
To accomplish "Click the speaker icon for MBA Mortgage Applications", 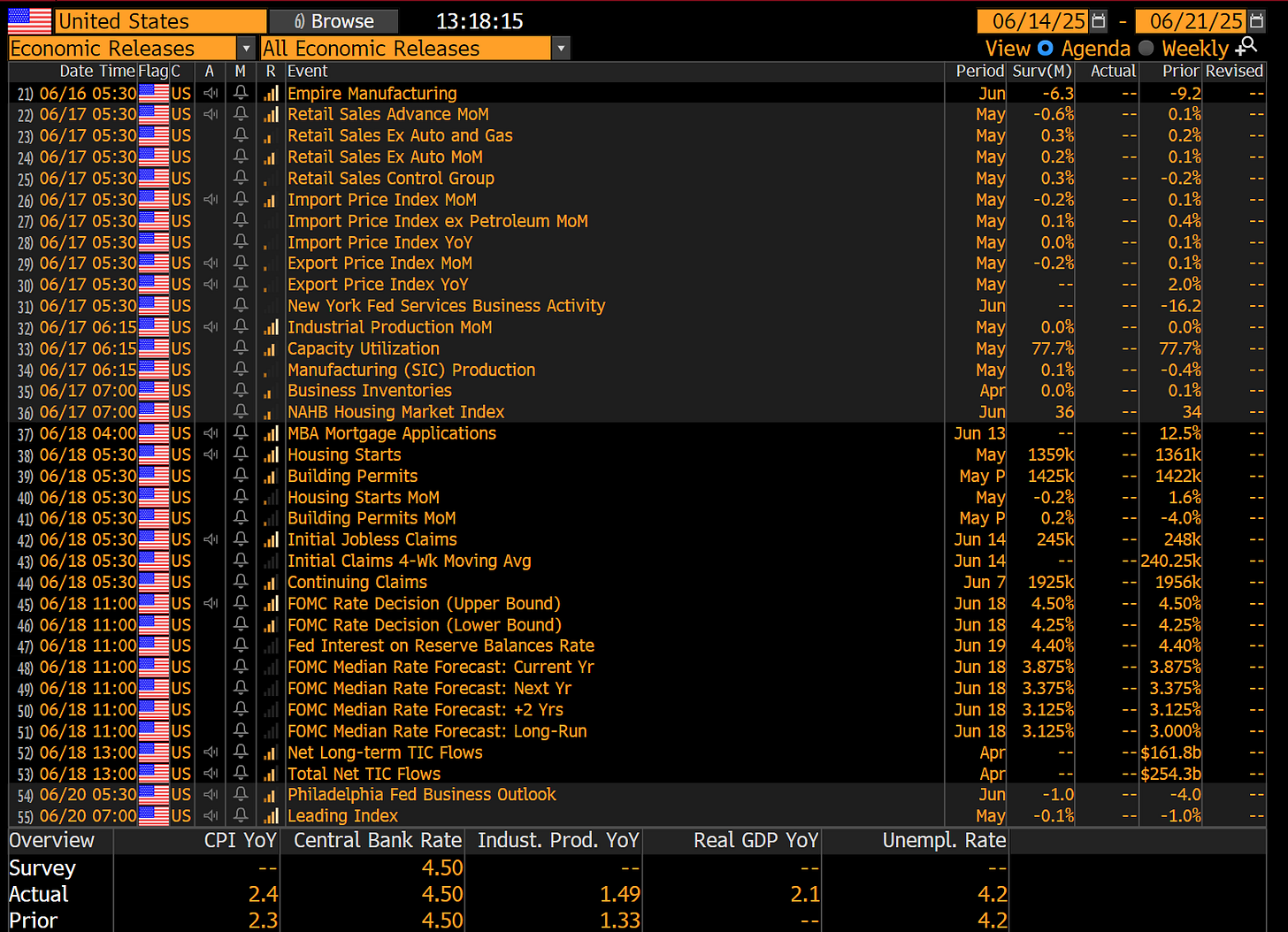I will [211, 433].
